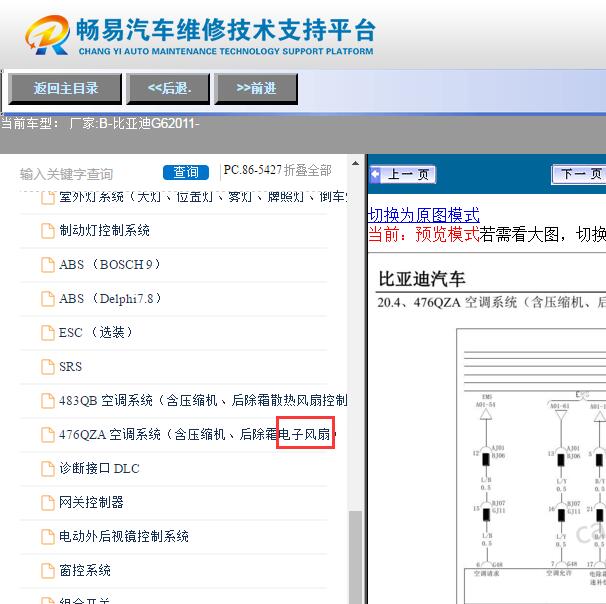Click the blue 查询 search button
The width and height of the screenshot is (606, 604).
click(x=186, y=172)
